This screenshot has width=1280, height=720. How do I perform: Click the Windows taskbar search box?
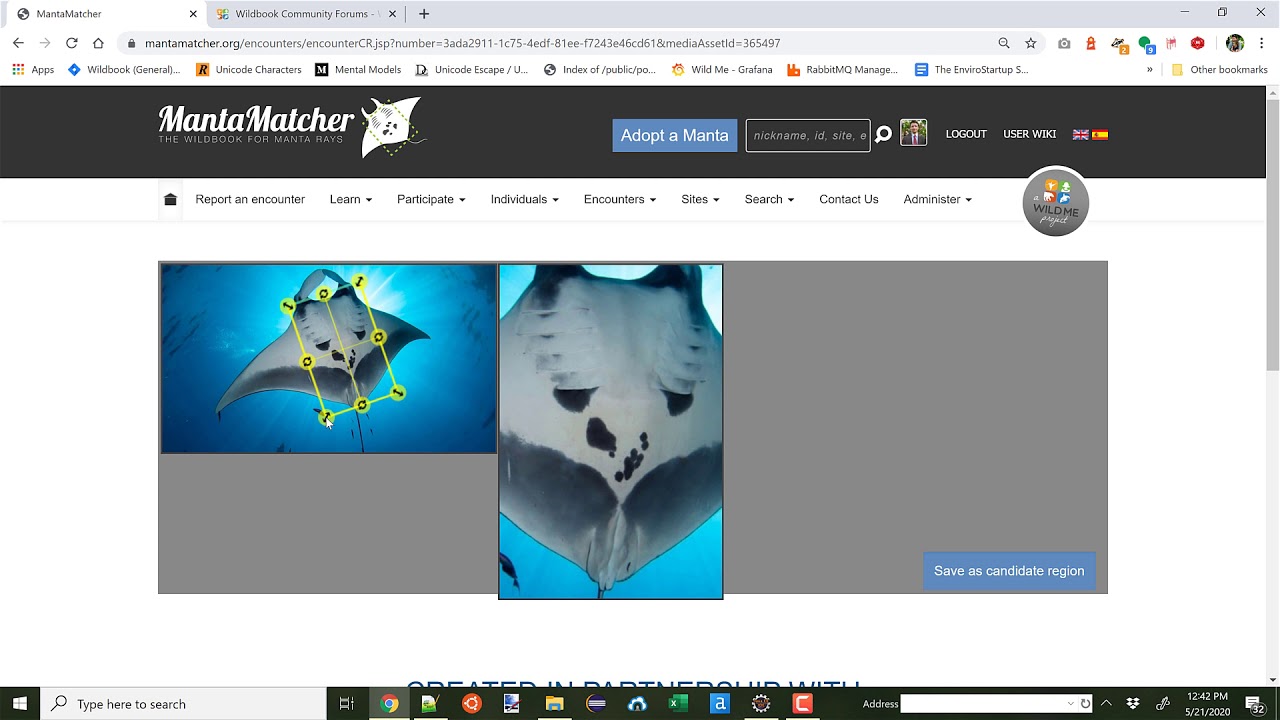tap(183, 704)
